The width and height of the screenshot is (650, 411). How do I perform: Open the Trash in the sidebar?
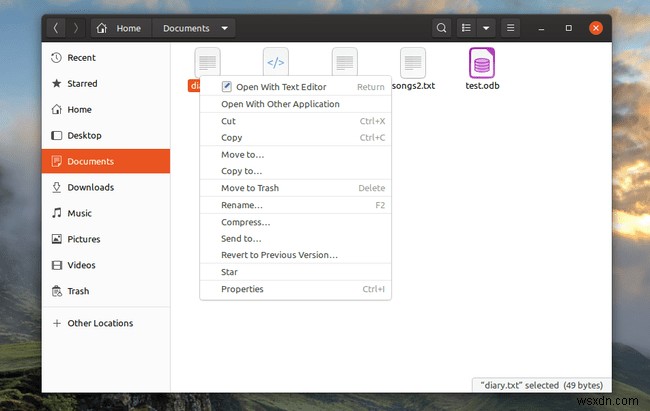click(x=78, y=291)
